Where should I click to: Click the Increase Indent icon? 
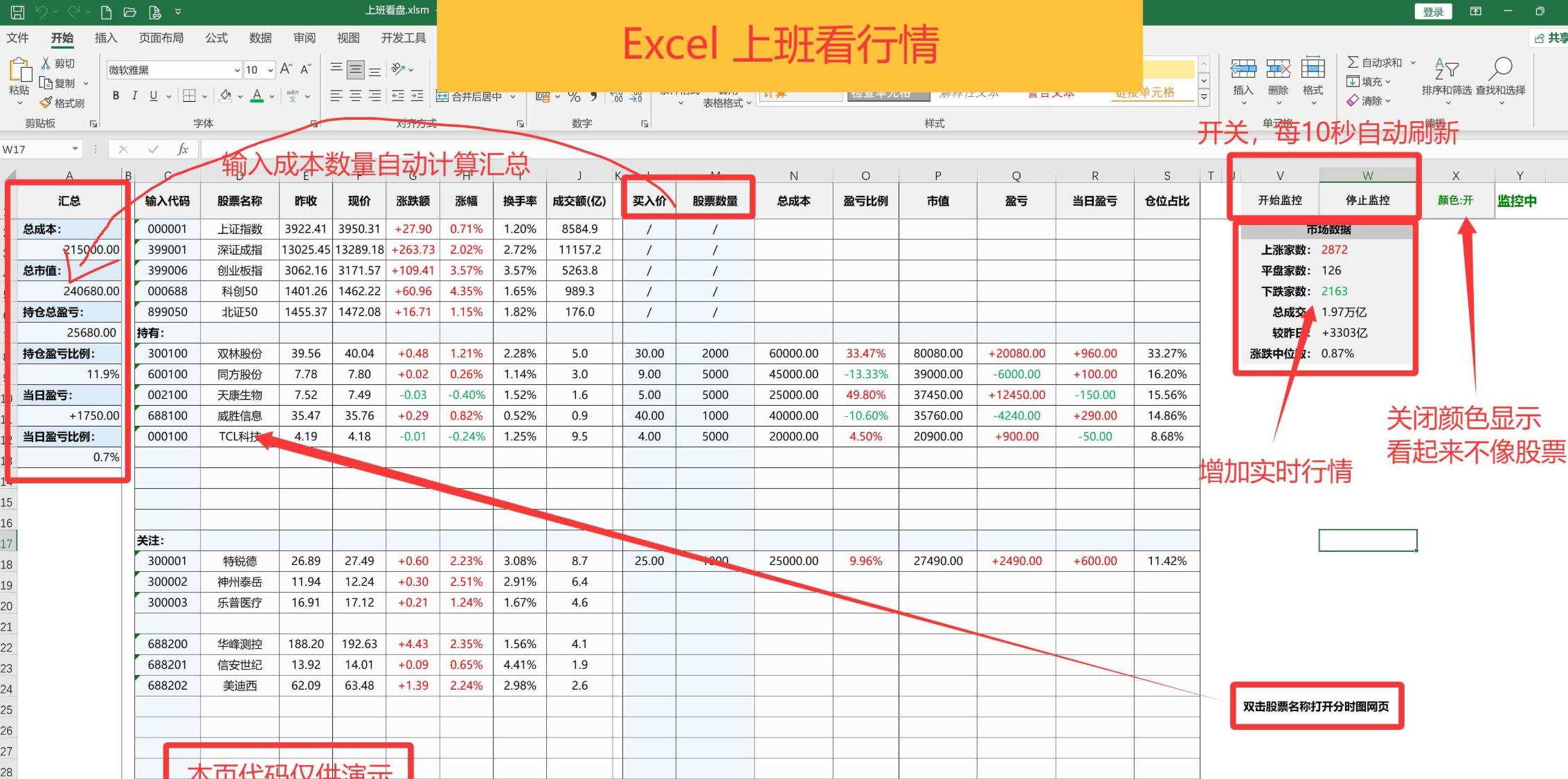[417, 96]
